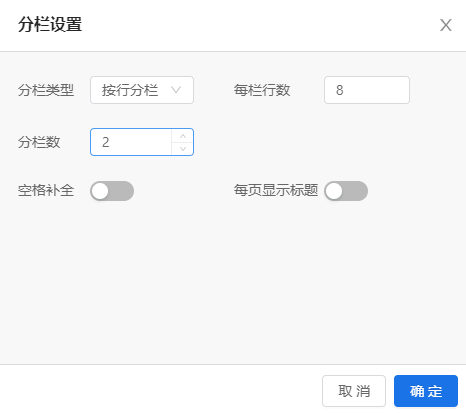Focus the 每栏行数 input field

coord(367,90)
